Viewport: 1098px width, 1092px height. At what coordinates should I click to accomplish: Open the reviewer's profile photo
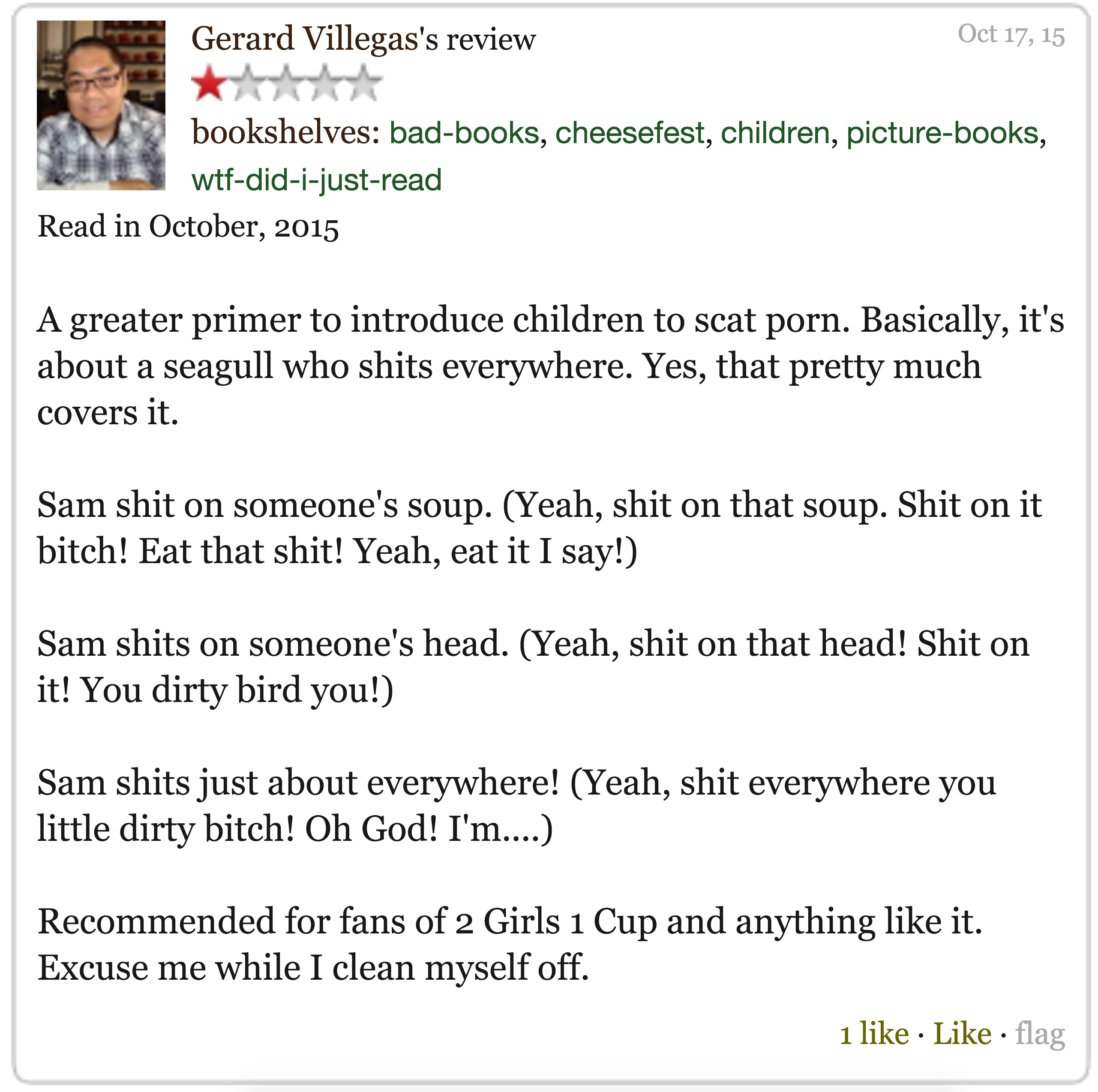[101, 106]
